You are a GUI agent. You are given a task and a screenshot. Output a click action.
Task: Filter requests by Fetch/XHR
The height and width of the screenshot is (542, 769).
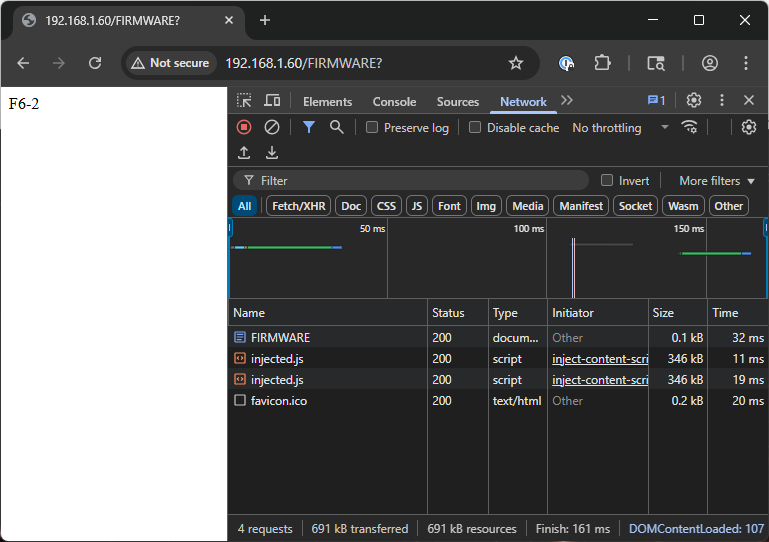click(x=299, y=206)
